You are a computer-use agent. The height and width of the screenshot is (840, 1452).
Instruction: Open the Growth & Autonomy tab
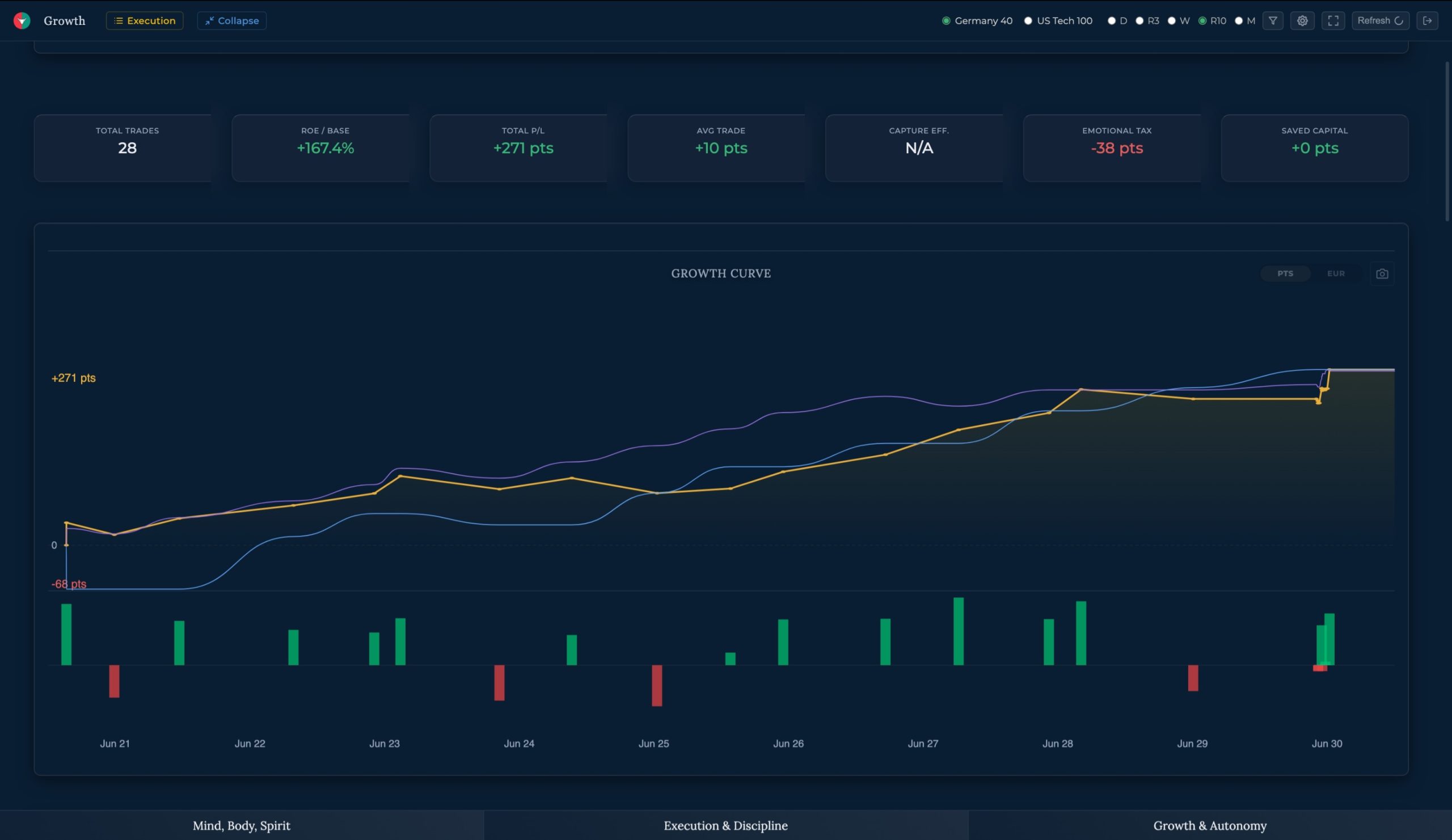pyautogui.click(x=1210, y=825)
